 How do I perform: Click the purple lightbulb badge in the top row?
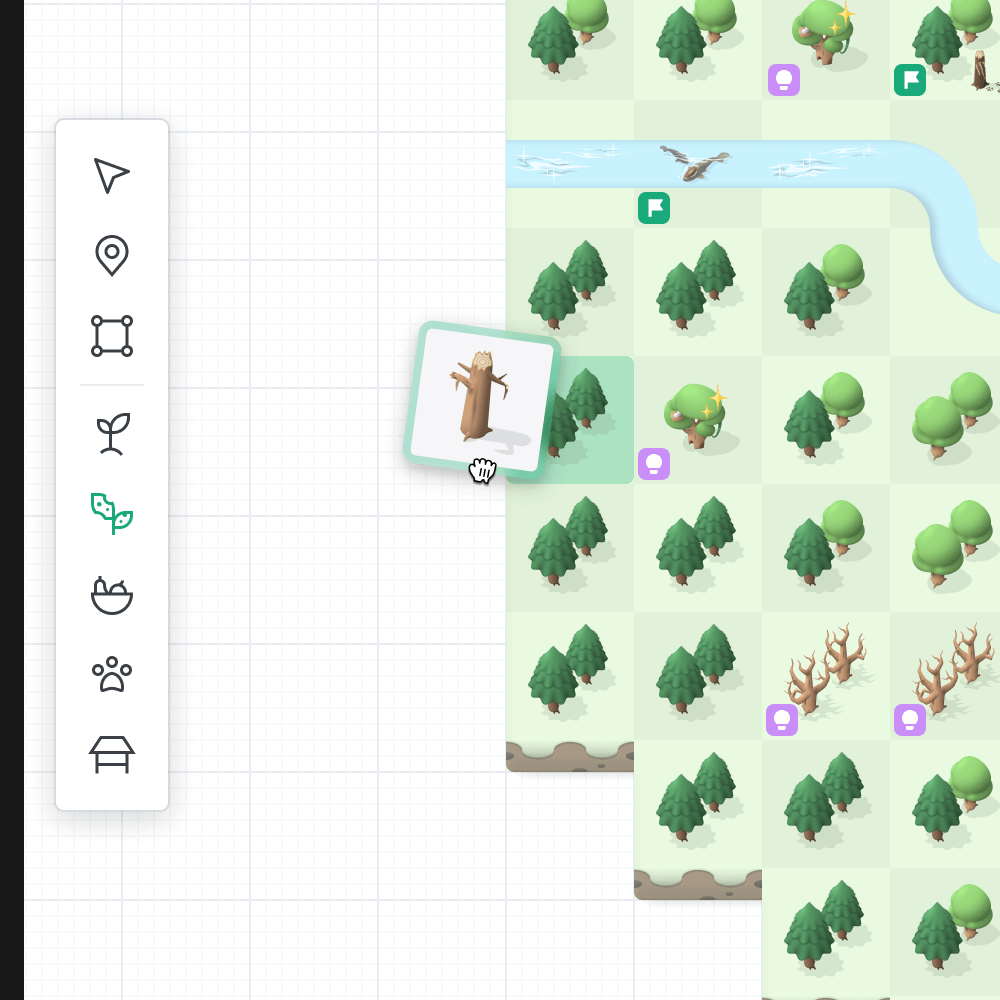tap(784, 80)
